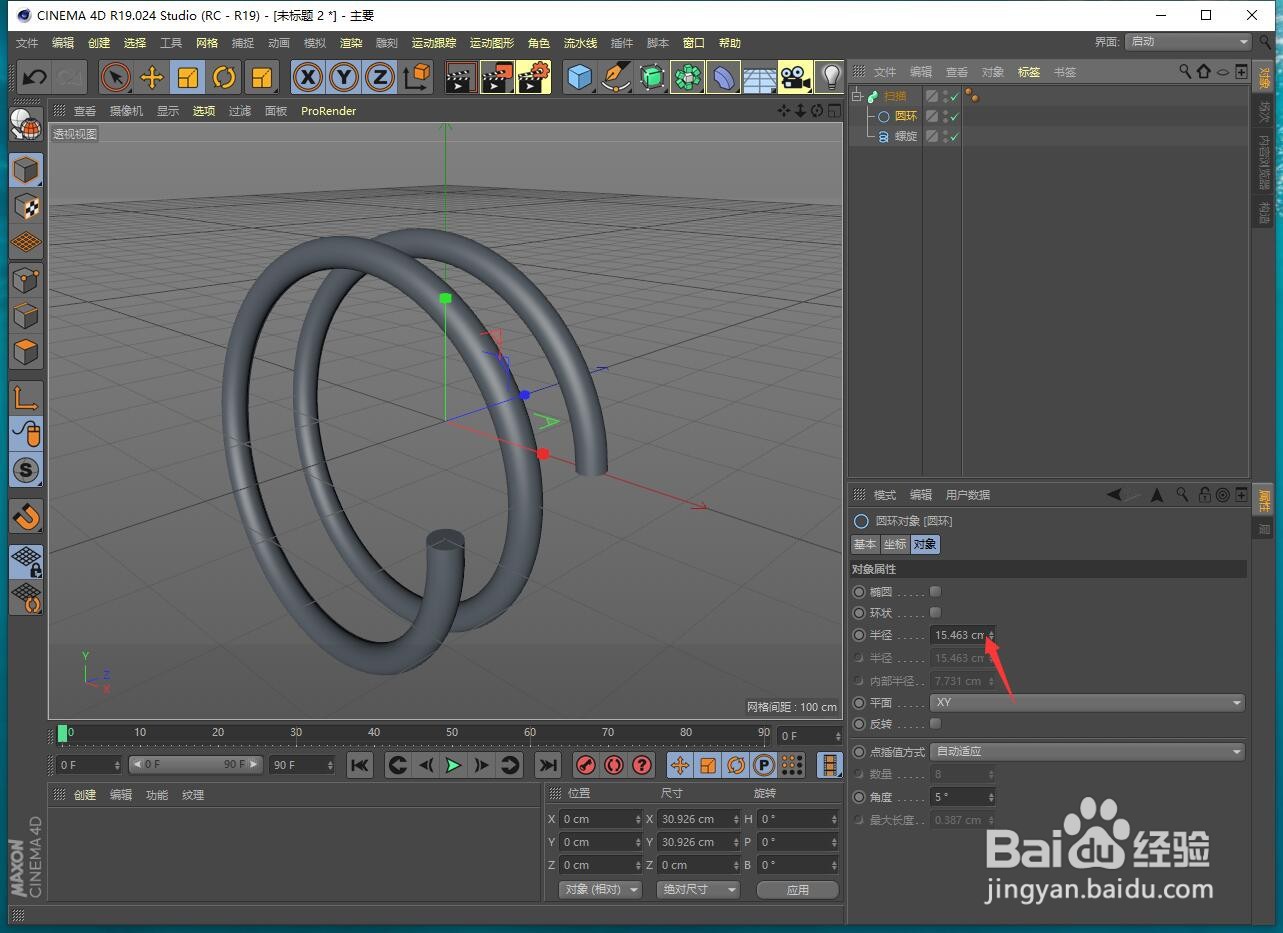Switch to Model mode cube icon
The height and width of the screenshot is (933, 1283).
(26, 170)
